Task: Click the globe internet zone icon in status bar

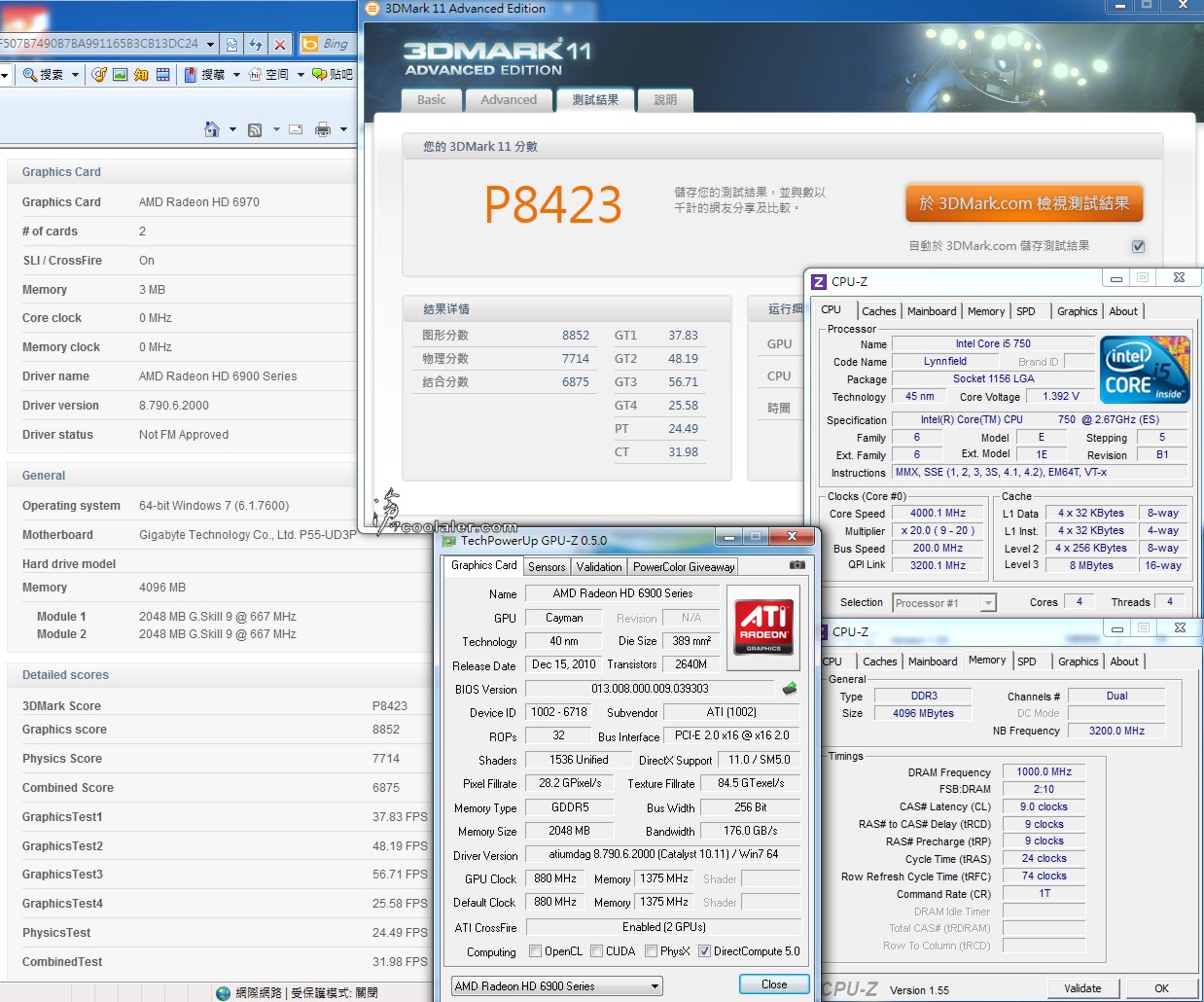Action: pos(224,992)
